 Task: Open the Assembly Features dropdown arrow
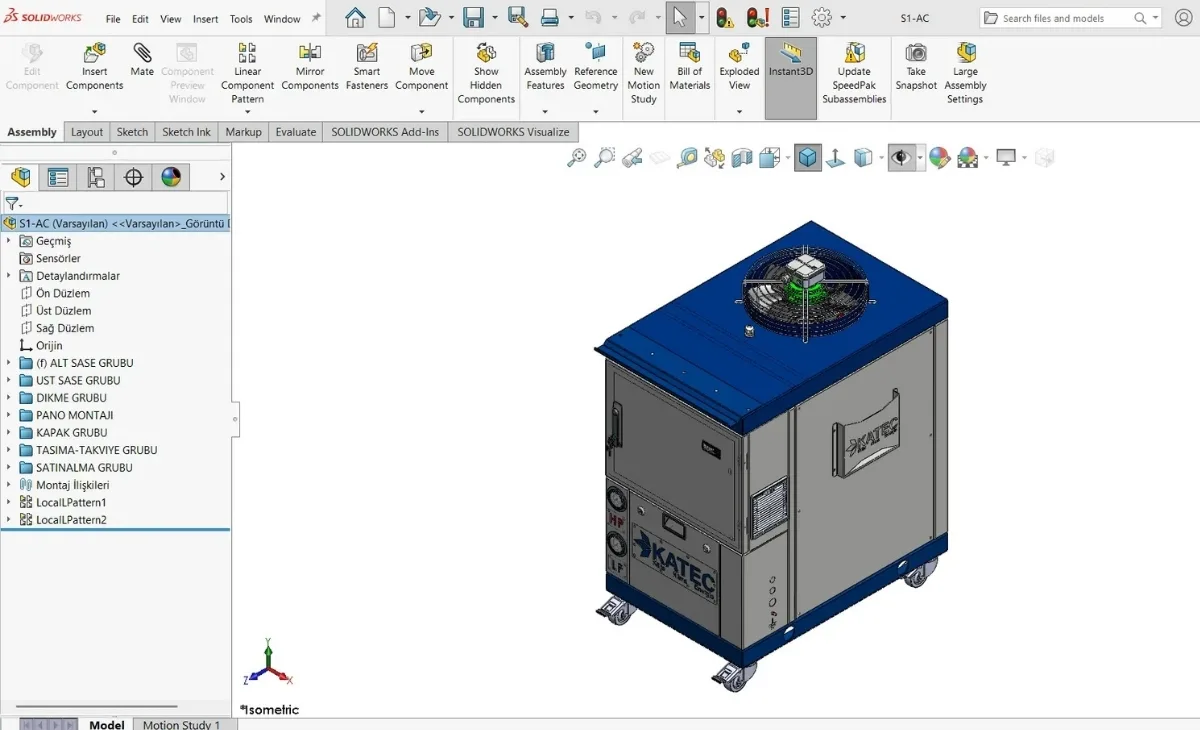545,110
